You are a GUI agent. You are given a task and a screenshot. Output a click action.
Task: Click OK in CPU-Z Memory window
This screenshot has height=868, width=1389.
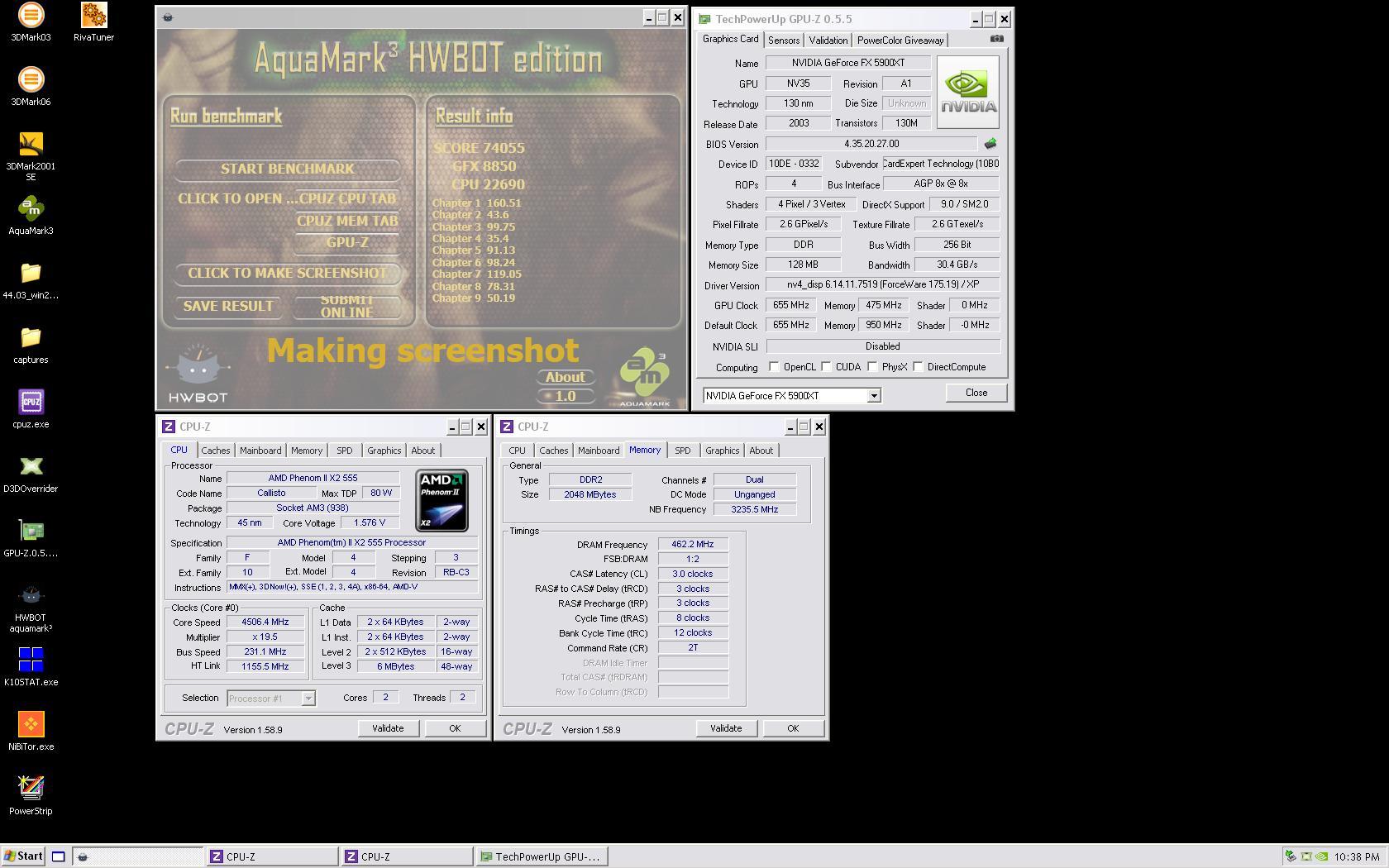tap(792, 728)
